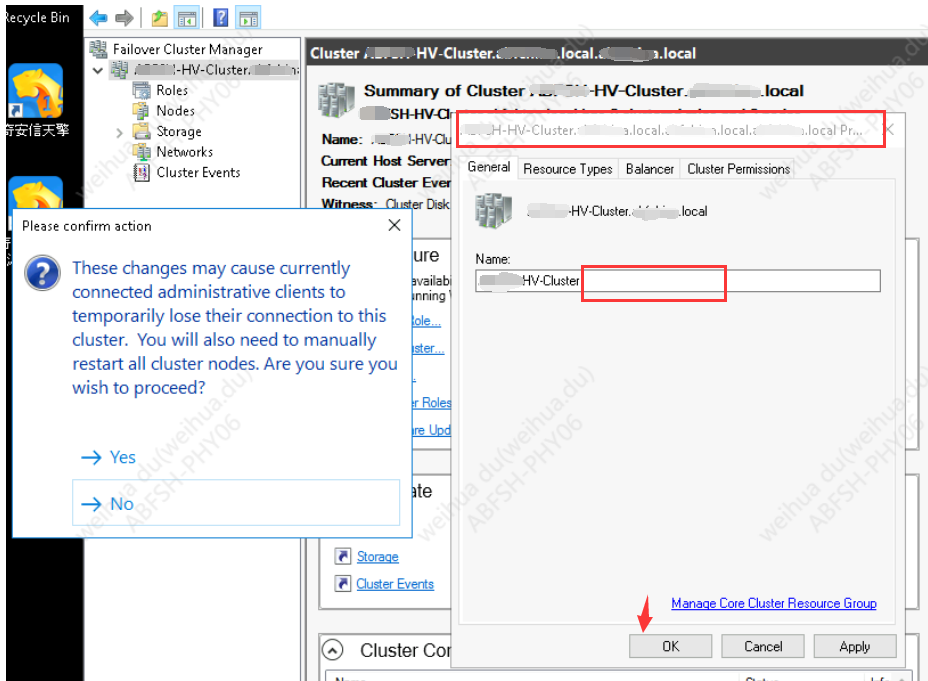The image size is (928, 681).
Task: Select Failover Cluster Manager root node
Action: [x=187, y=49]
